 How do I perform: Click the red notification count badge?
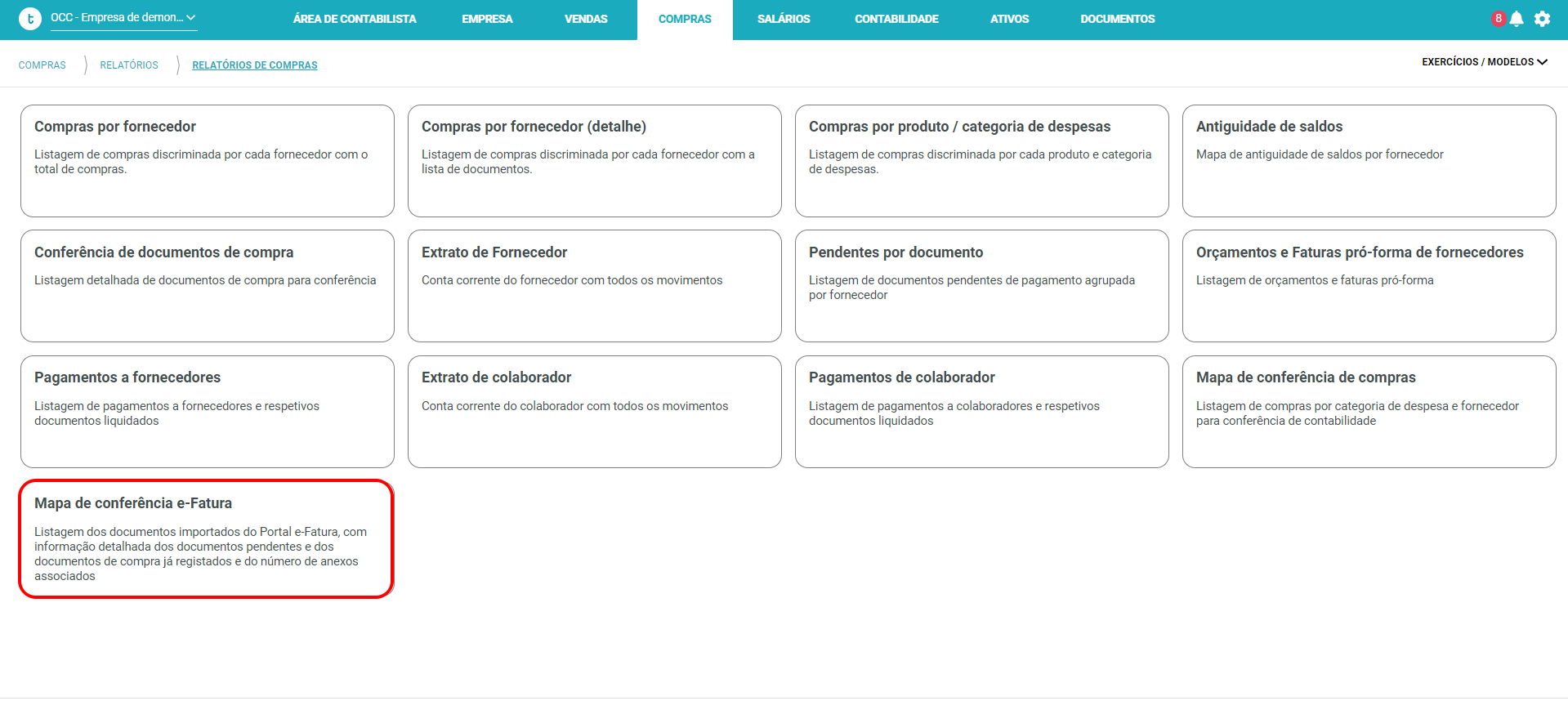tap(1499, 18)
